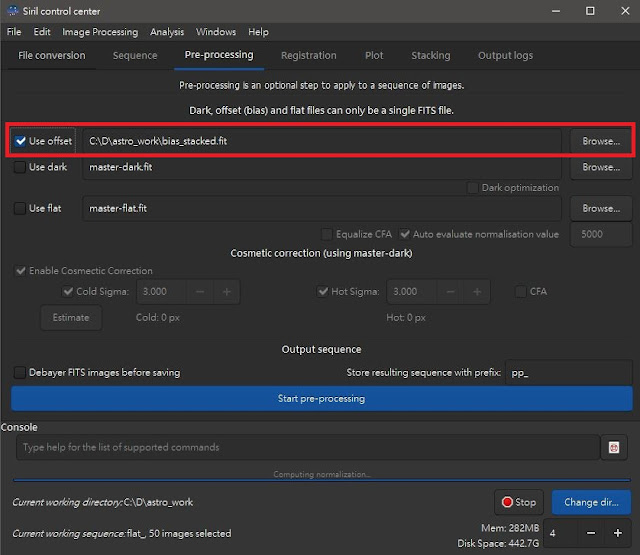Switch to the Stacking tab
Viewport: 640px width, 555px height.
tap(431, 56)
